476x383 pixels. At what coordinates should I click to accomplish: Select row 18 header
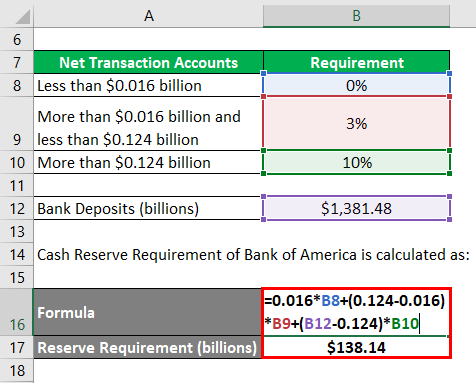(17, 370)
